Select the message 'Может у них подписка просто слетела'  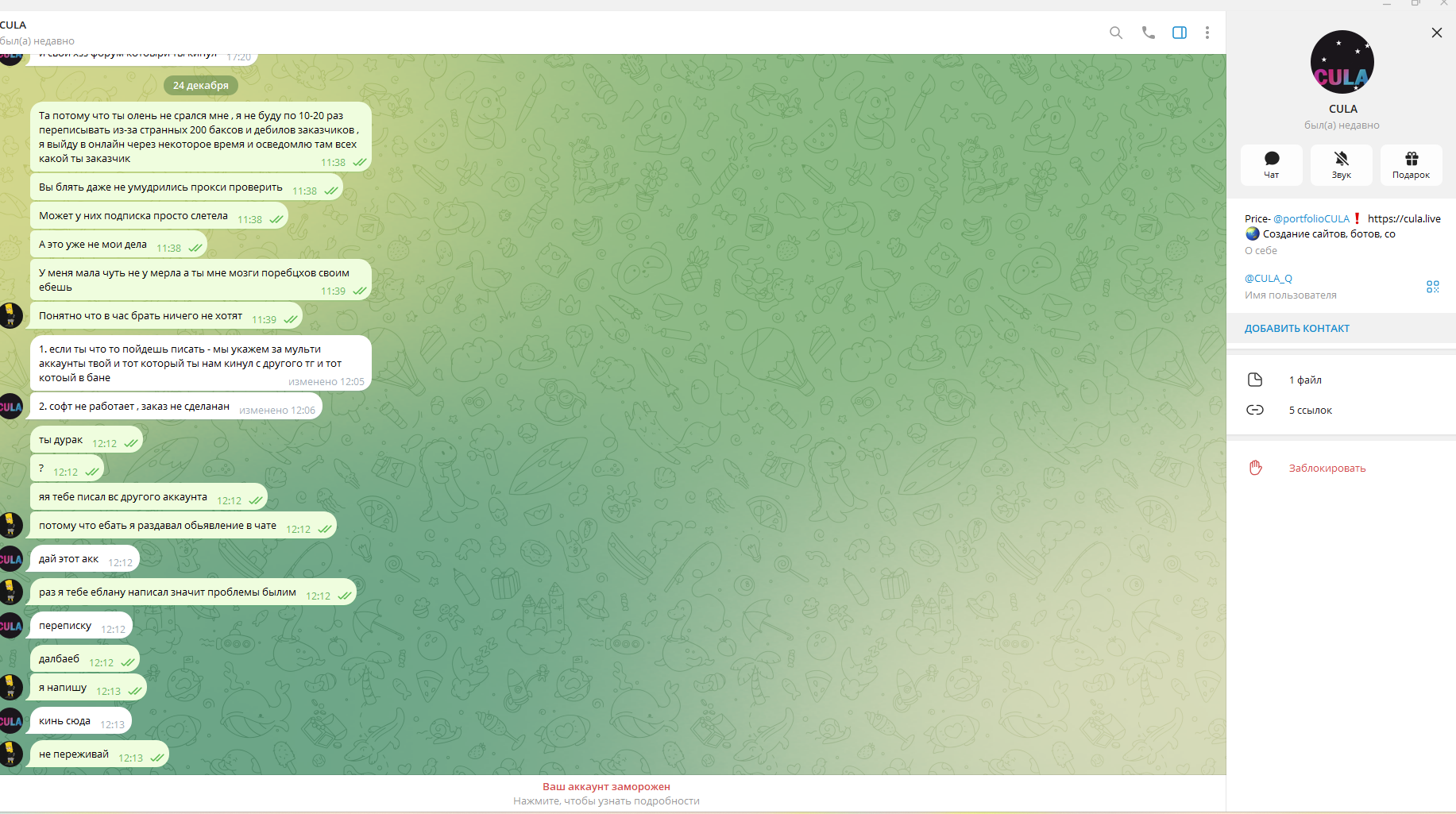(159, 216)
